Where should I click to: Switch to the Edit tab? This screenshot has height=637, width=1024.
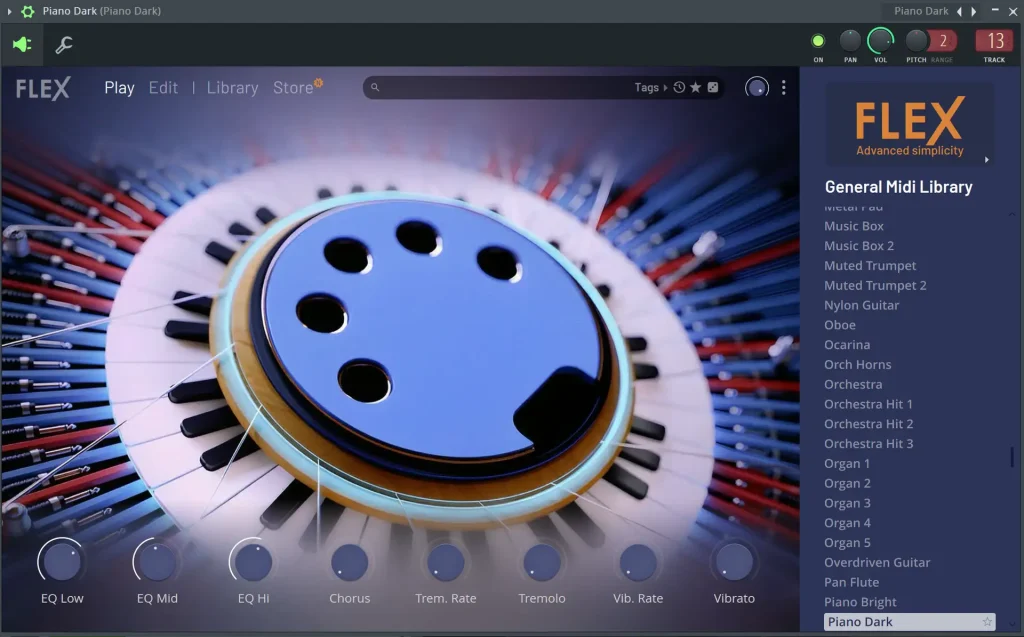click(x=163, y=88)
